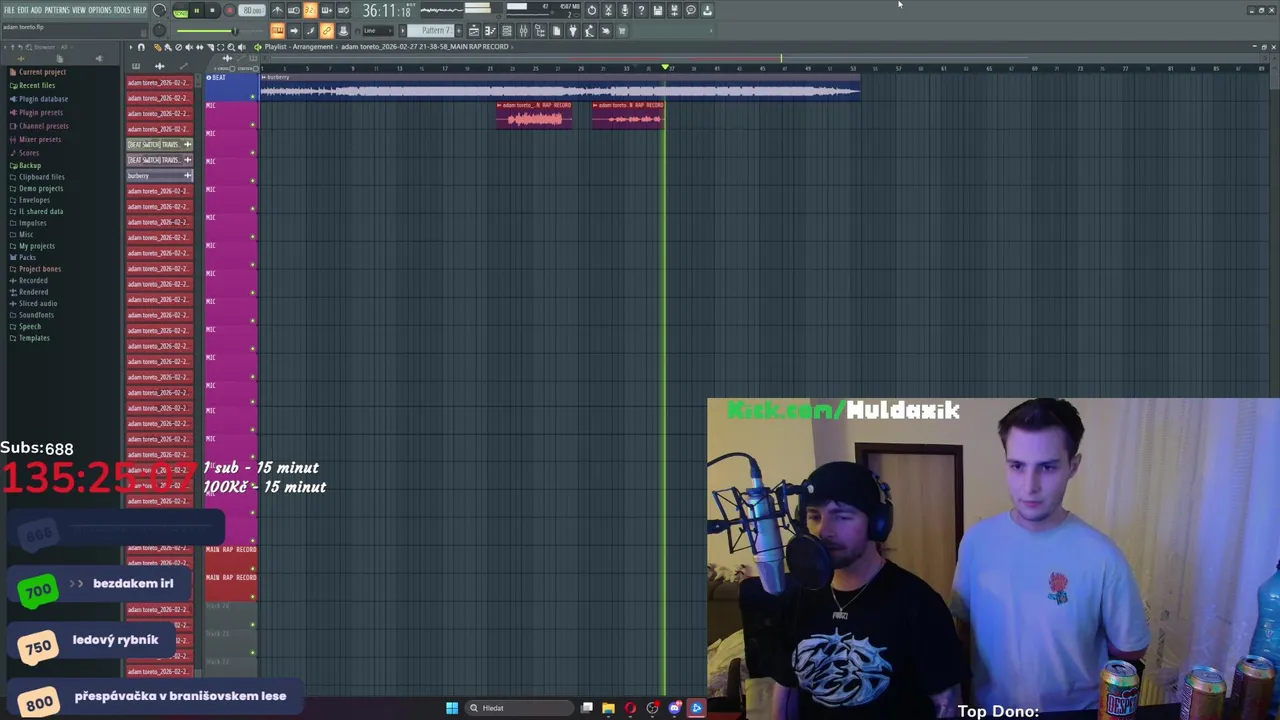Open the EDIT menu
Image resolution: width=1280 pixels, height=720 pixels.
click(23, 10)
